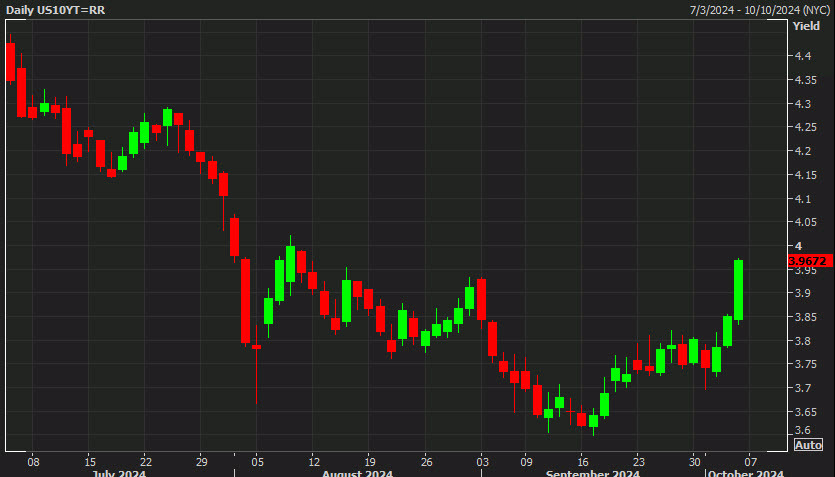Click the 15 date tick label
The height and width of the screenshot is (477, 835).
pos(90,462)
